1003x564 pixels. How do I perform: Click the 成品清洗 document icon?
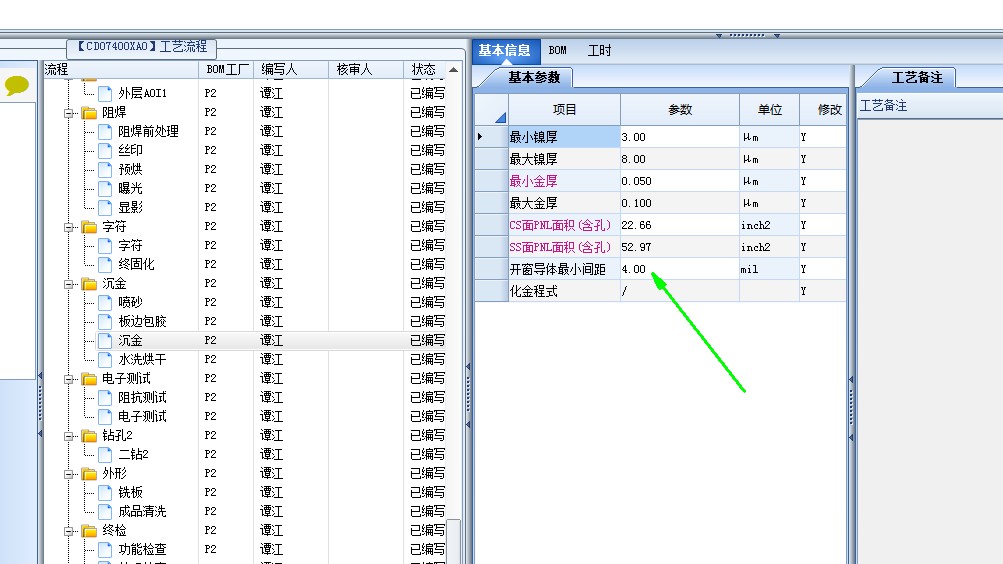[x=106, y=512]
